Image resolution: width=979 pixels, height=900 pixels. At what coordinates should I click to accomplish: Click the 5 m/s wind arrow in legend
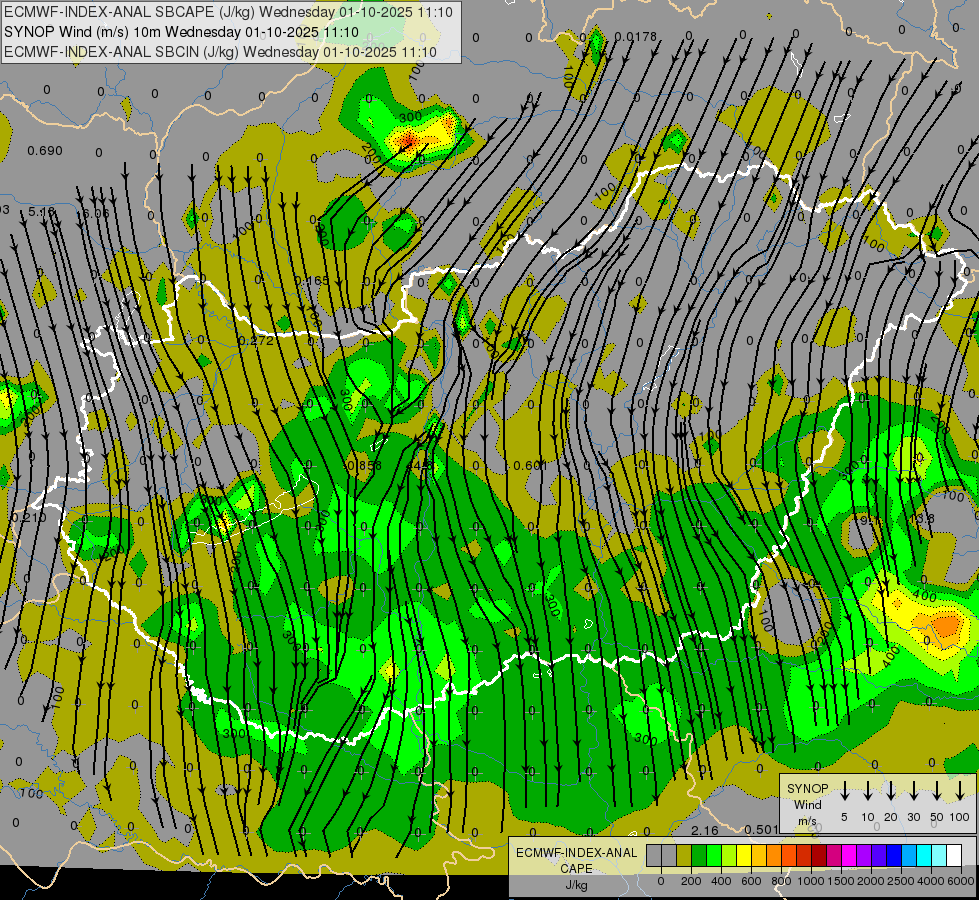[x=844, y=791]
